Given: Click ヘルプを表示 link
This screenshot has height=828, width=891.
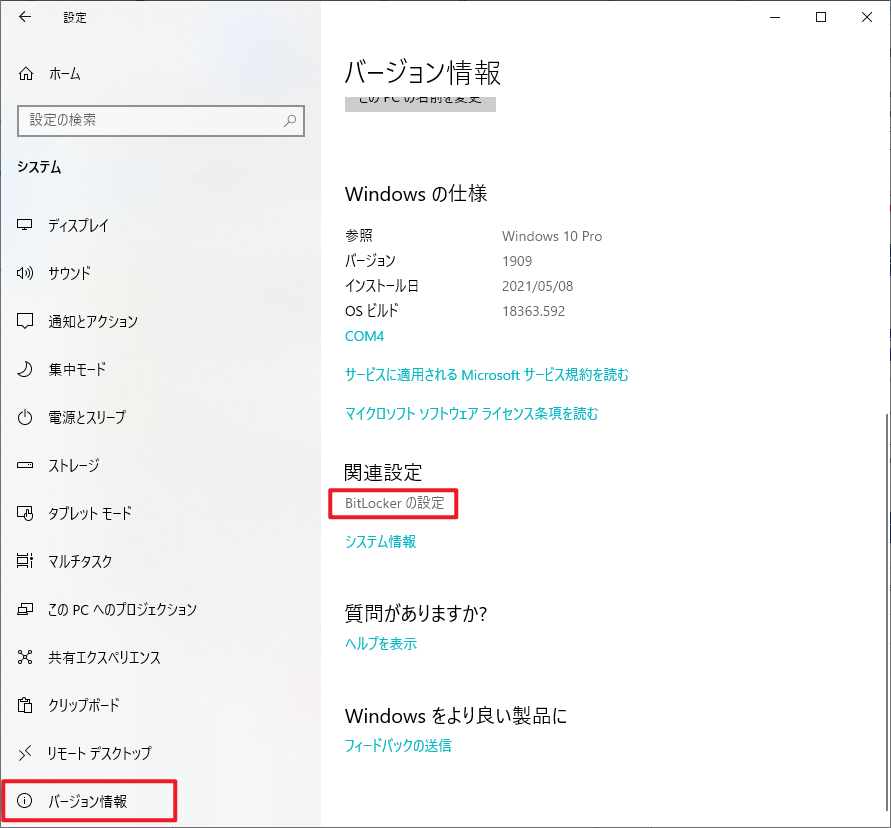Looking at the screenshot, I should coord(380,644).
